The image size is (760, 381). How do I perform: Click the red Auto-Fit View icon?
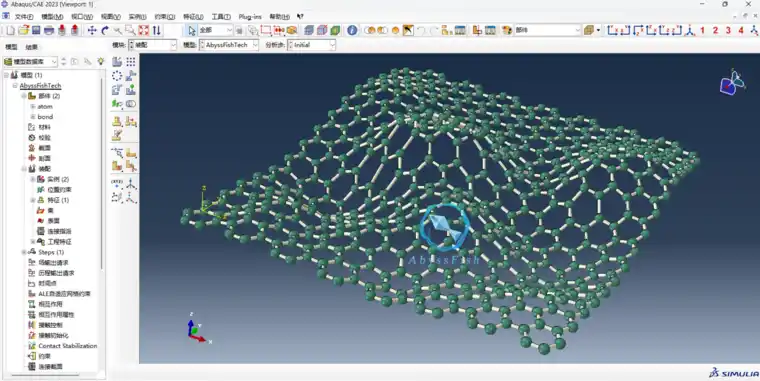(143, 31)
